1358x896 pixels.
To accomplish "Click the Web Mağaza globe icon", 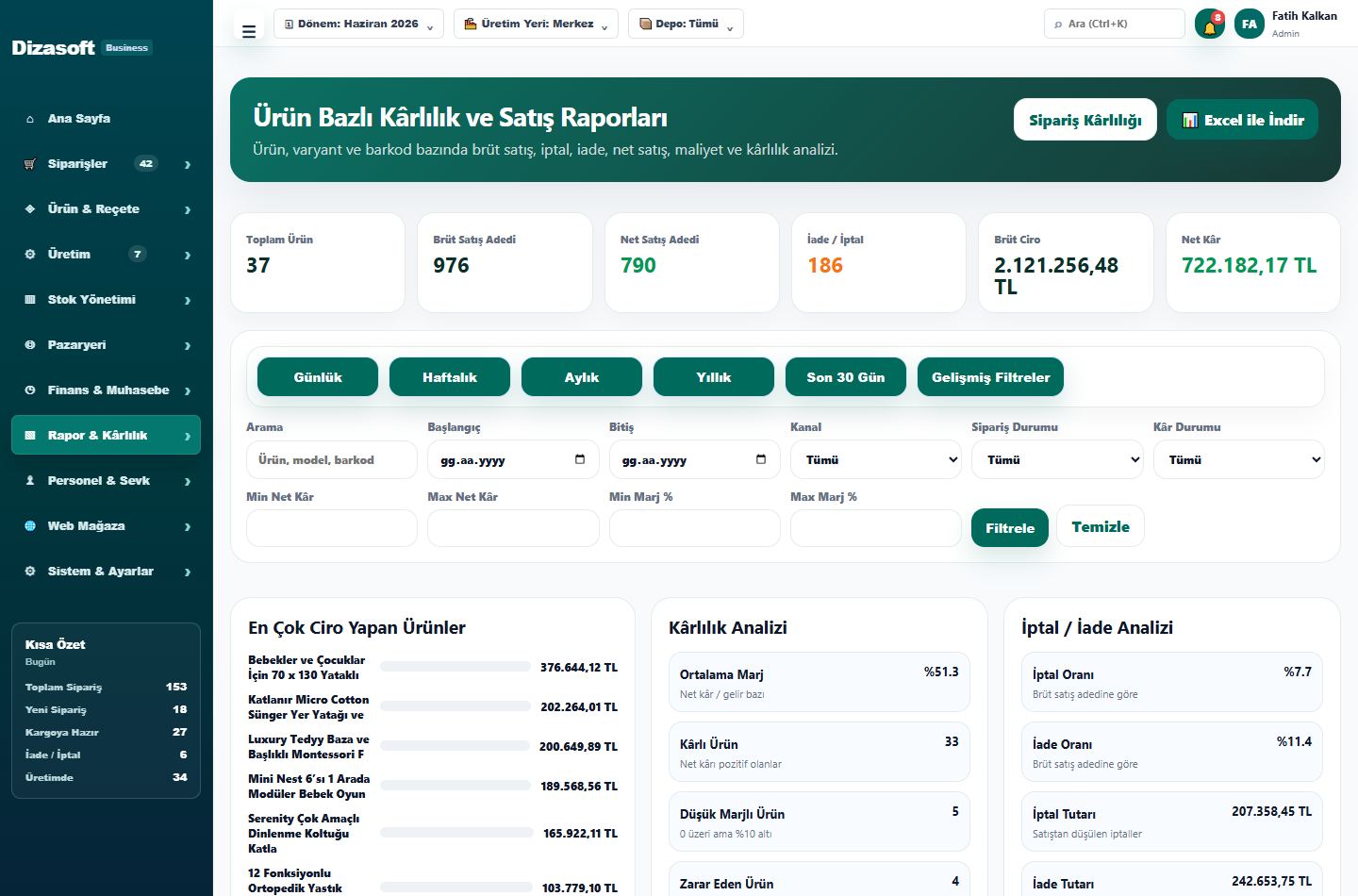I will (30, 526).
